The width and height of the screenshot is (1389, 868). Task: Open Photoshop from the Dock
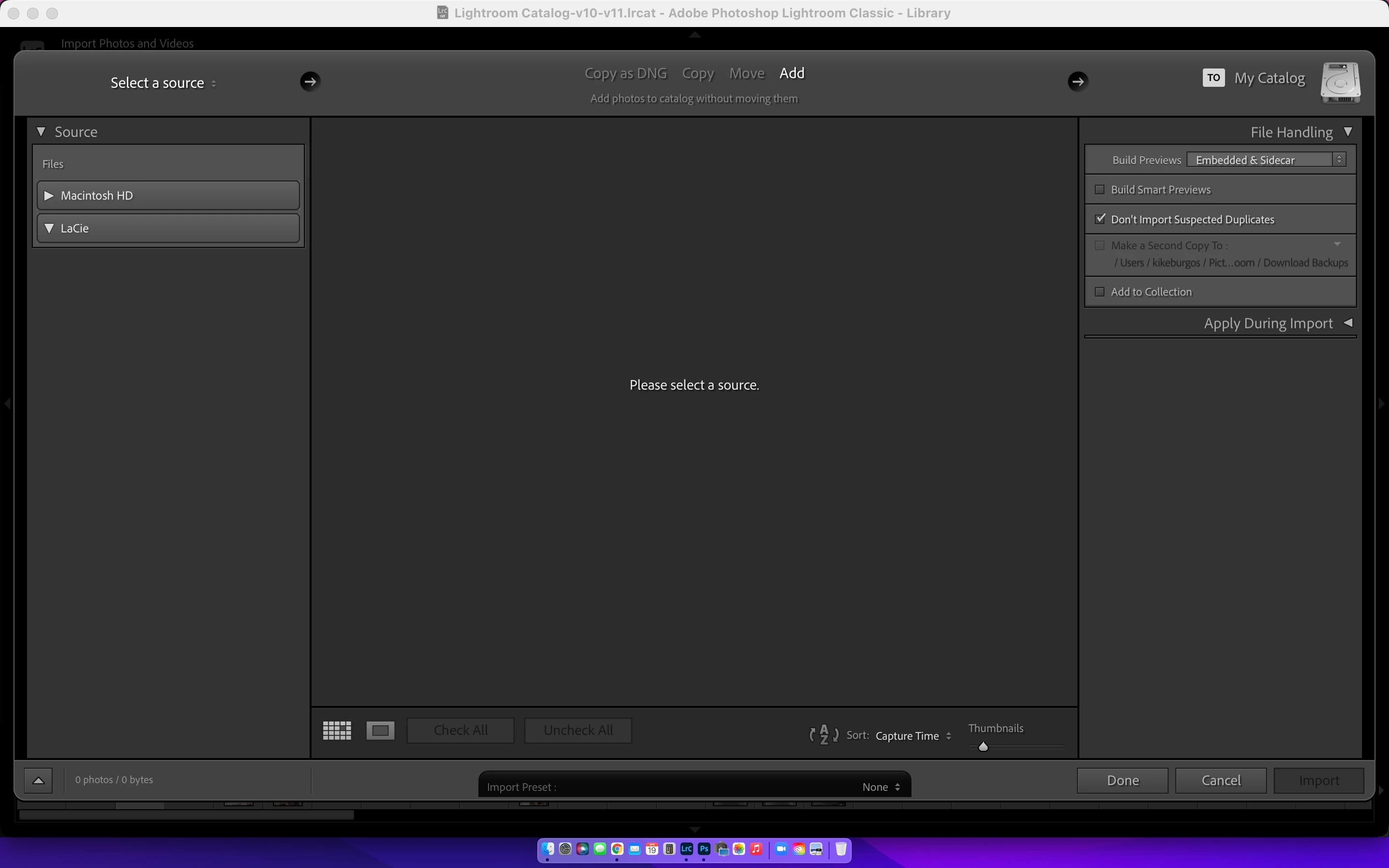point(704,849)
